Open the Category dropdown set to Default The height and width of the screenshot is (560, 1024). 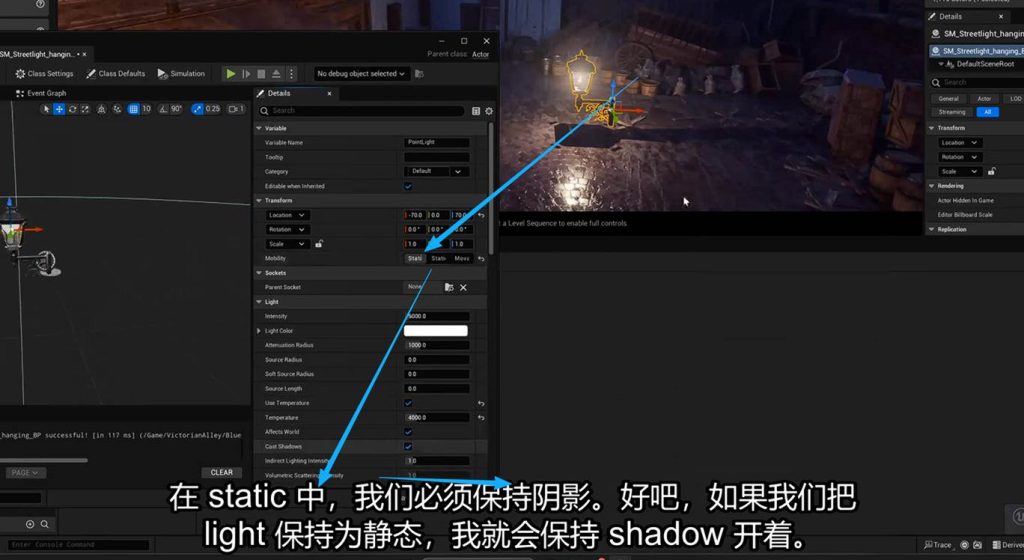437,171
